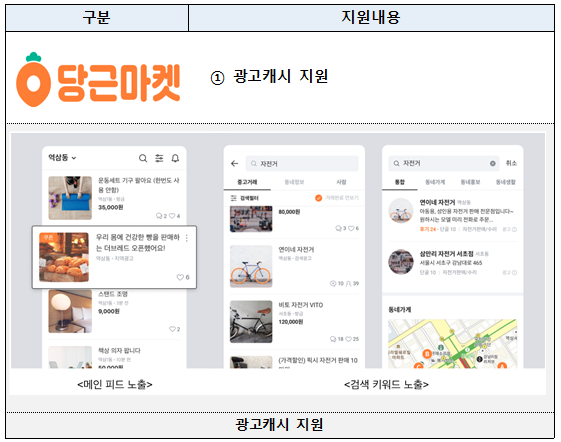Select the 비토 자전거 VITO listing title
The width and height of the screenshot is (561, 442).
point(301,305)
